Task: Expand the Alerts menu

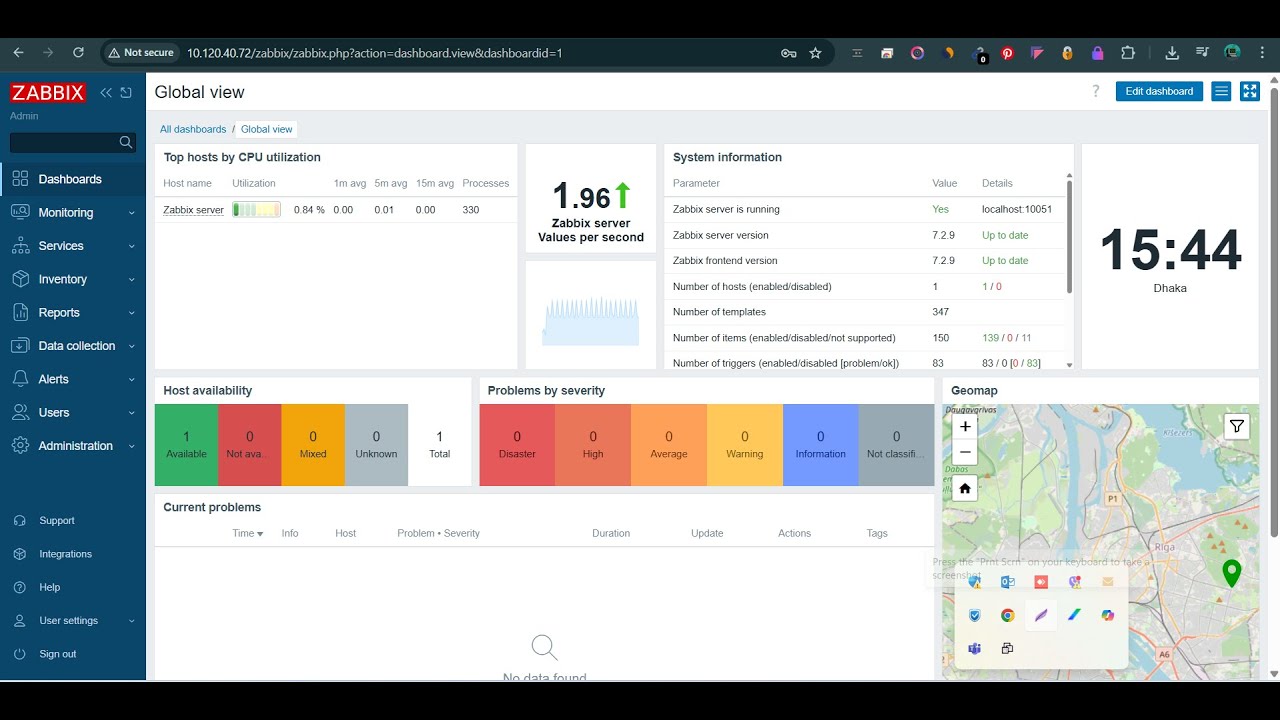Action: [73, 379]
